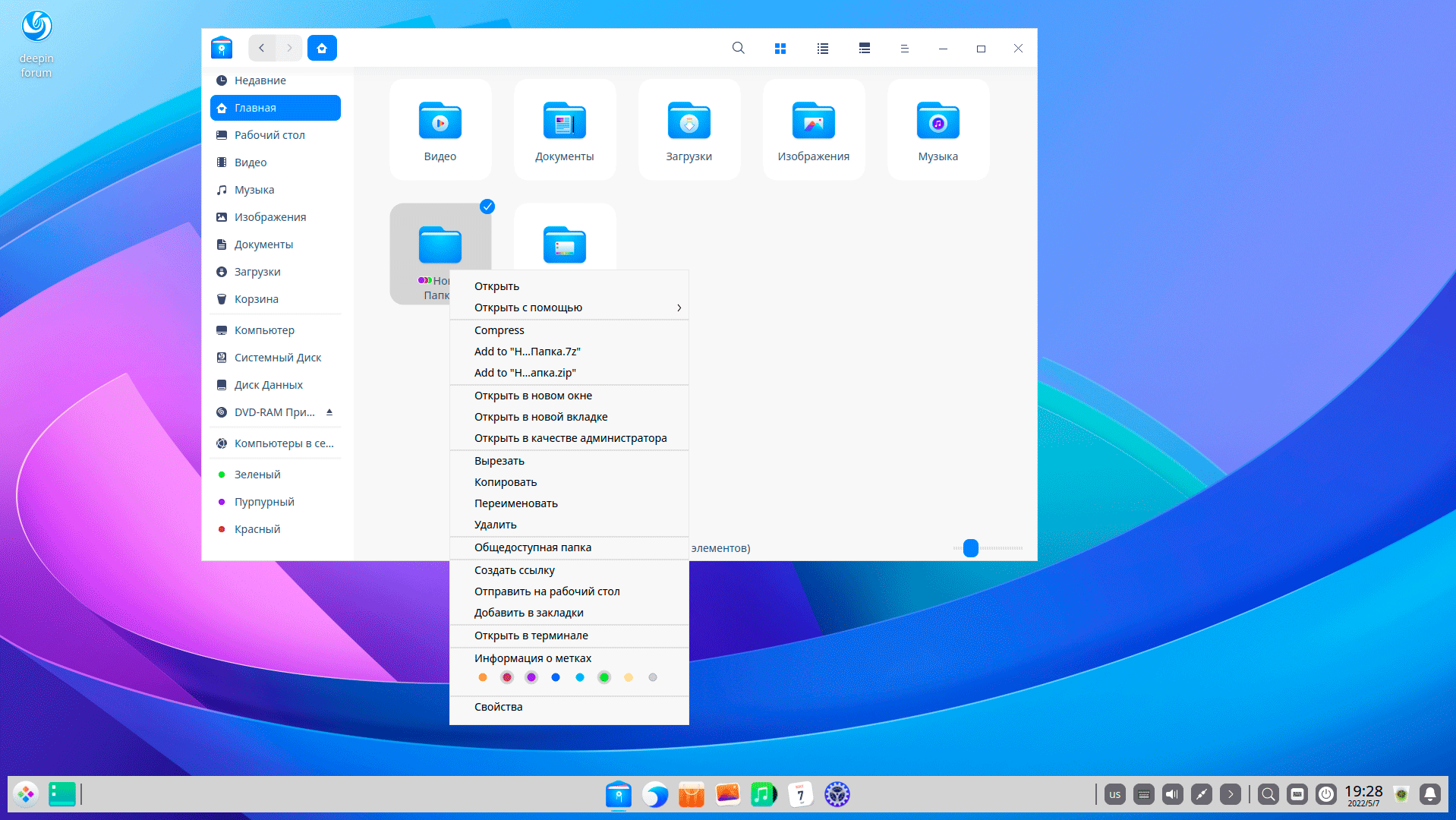Toggle the purple tag dot in menu
Screen dimensions: 1456x820
tap(531, 677)
